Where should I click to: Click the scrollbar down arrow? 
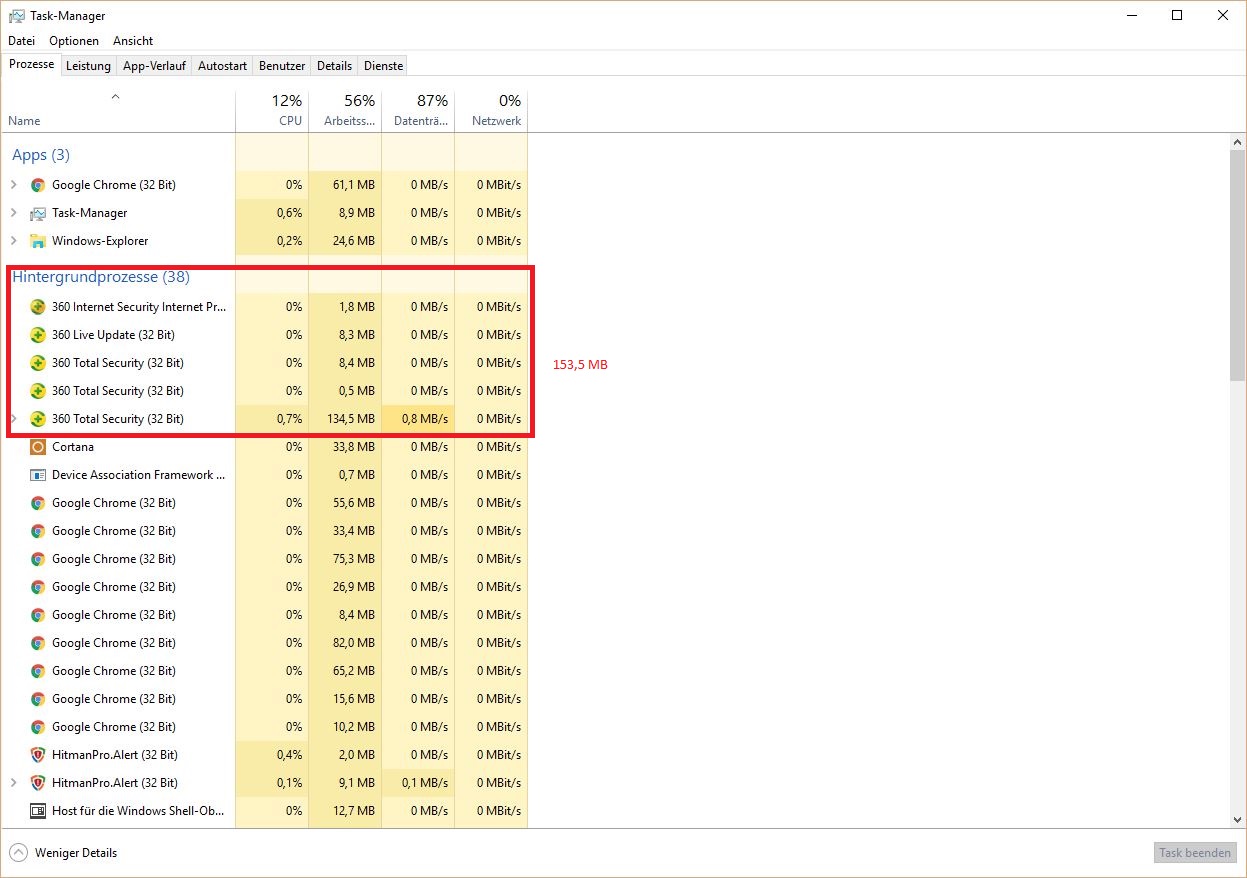click(x=1238, y=819)
